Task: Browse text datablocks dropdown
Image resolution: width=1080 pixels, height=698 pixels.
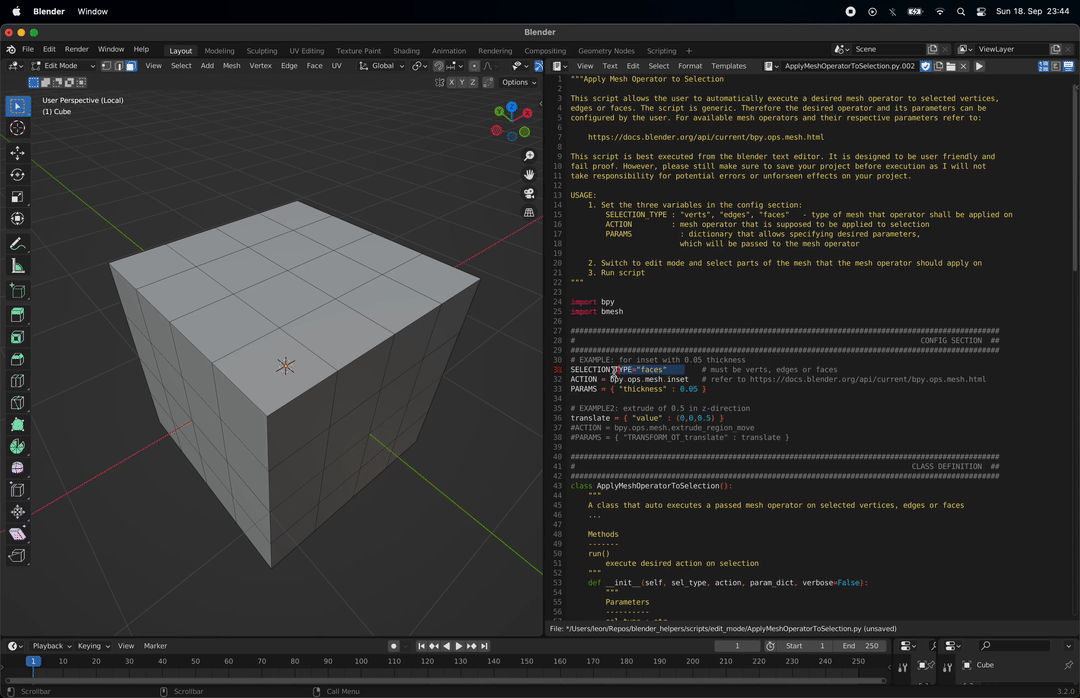Action: pyautogui.click(x=771, y=66)
